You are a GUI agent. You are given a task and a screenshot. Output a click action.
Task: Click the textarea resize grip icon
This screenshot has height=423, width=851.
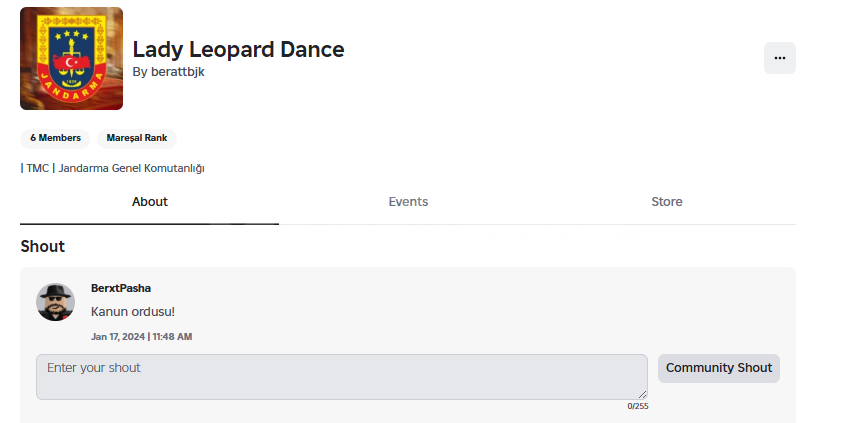point(642,394)
